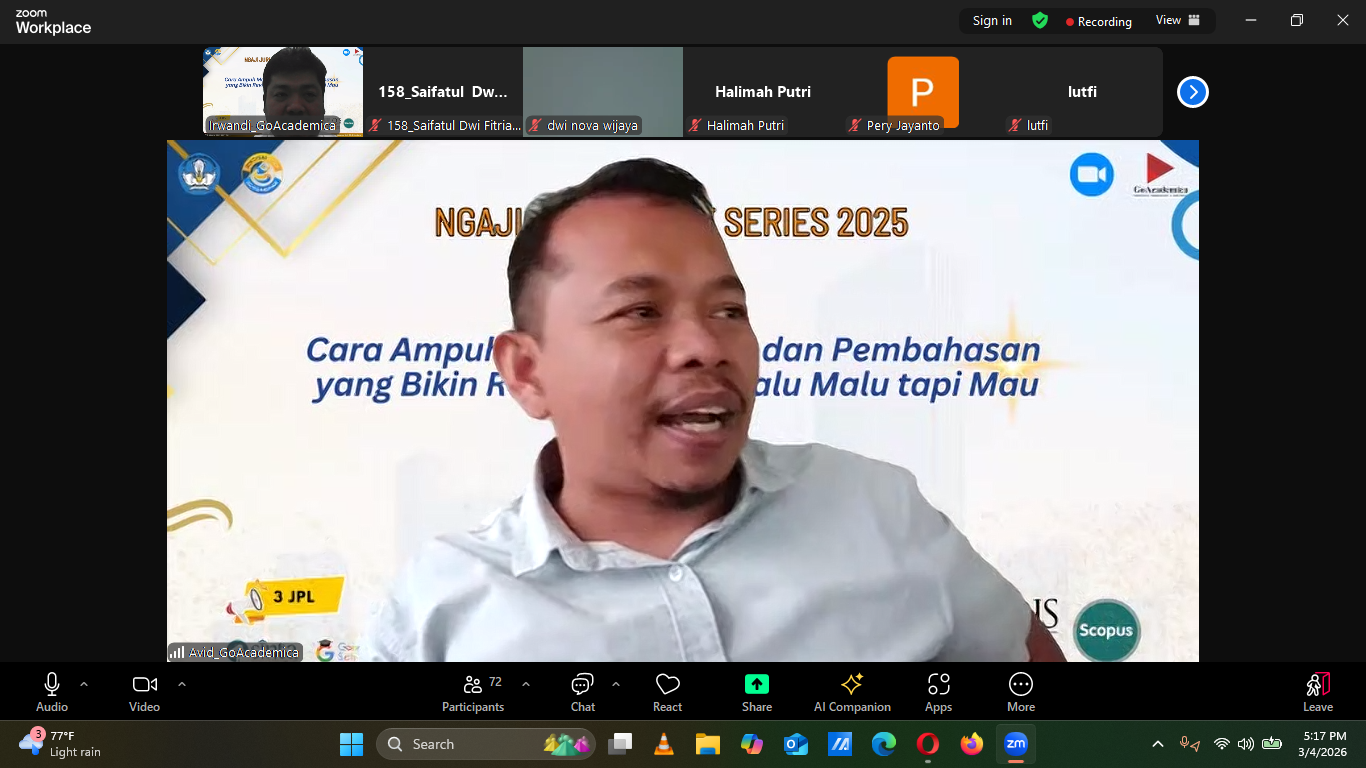Expand the Chat options caret

click(x=616, y=684)
